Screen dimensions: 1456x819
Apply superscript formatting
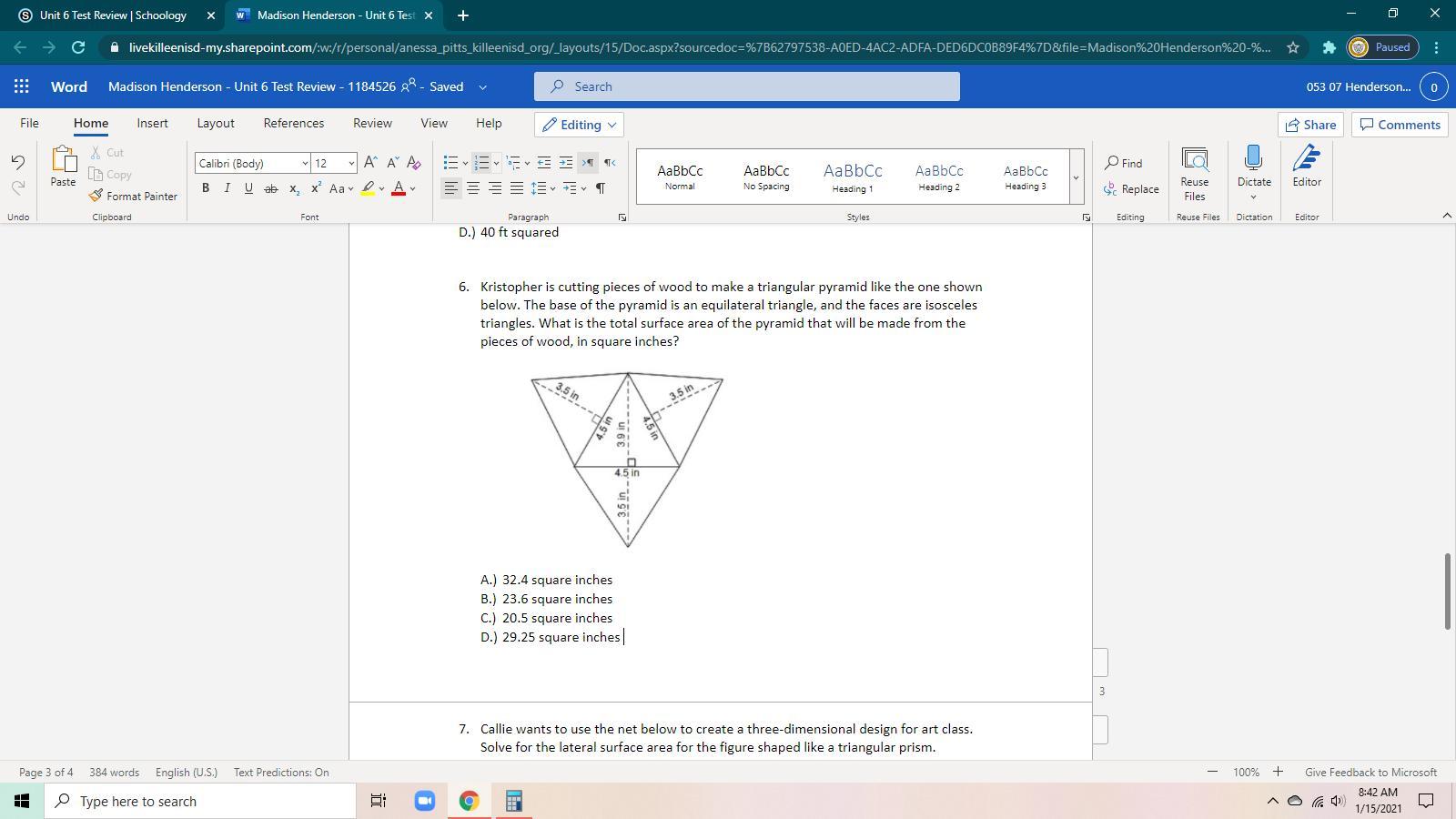[316, 188]
